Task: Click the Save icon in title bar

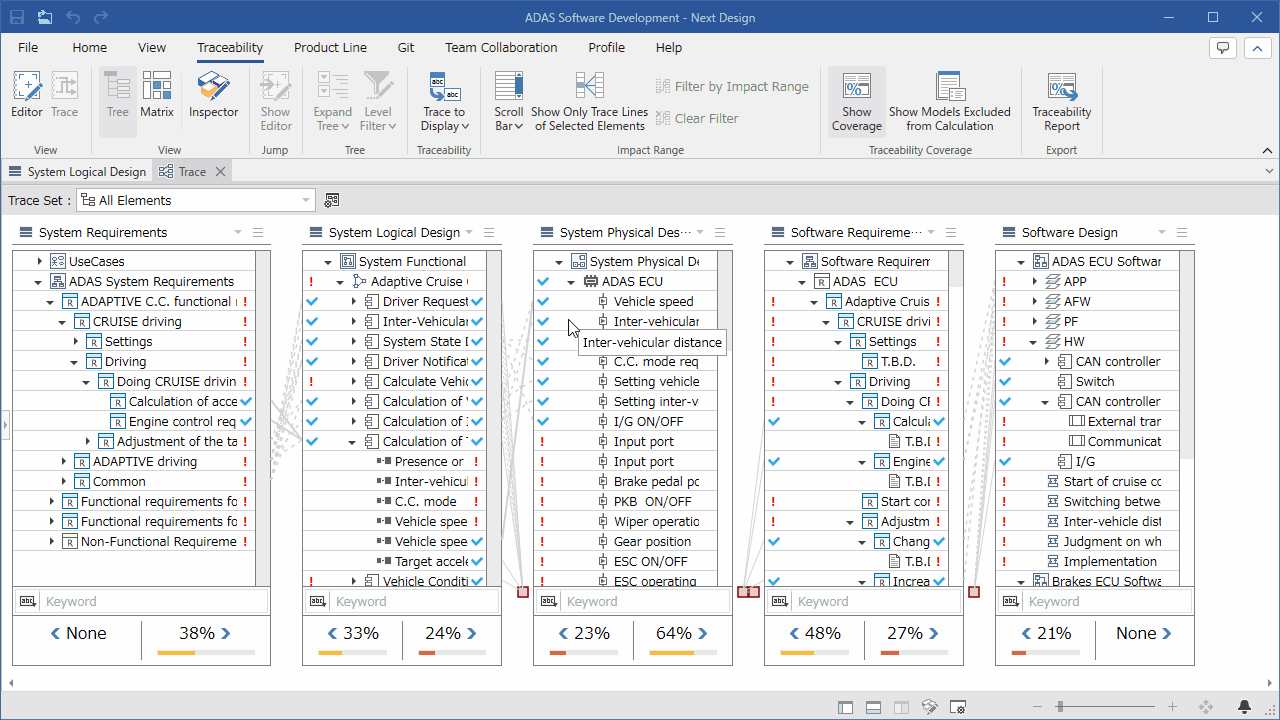Action: click(17, 17)
